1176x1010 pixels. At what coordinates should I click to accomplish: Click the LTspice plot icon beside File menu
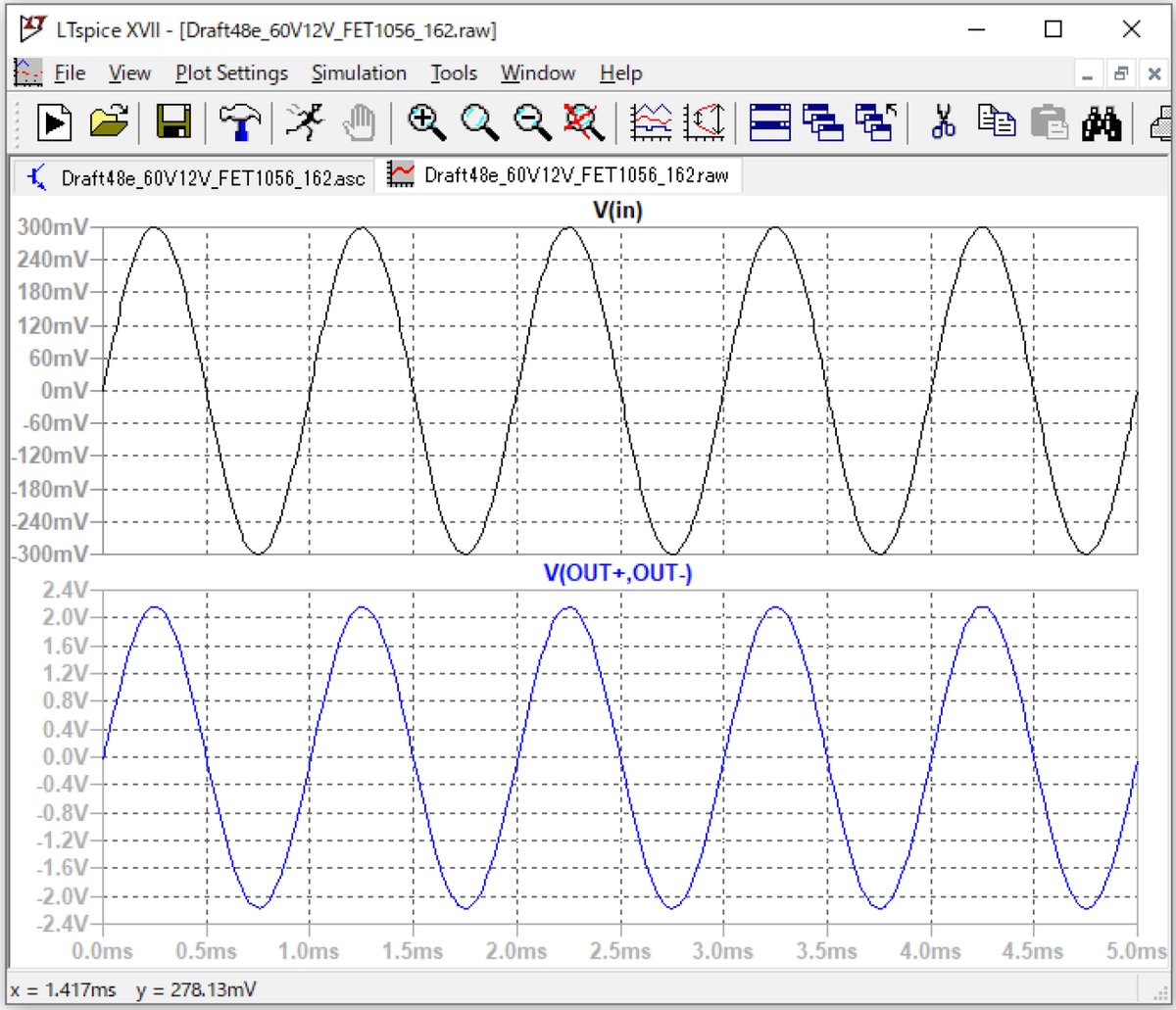click(x=27, y=72)
